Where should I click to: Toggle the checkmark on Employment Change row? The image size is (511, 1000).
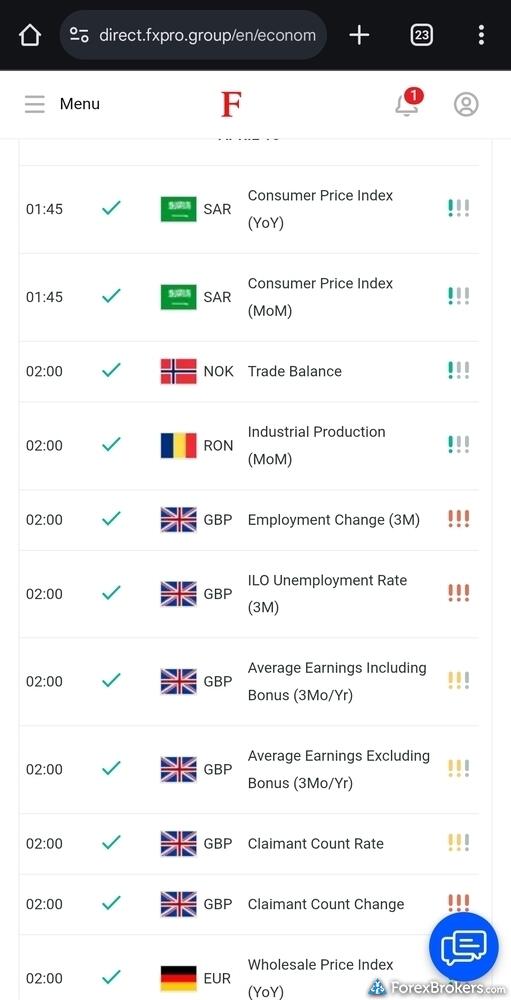point(111,519)
